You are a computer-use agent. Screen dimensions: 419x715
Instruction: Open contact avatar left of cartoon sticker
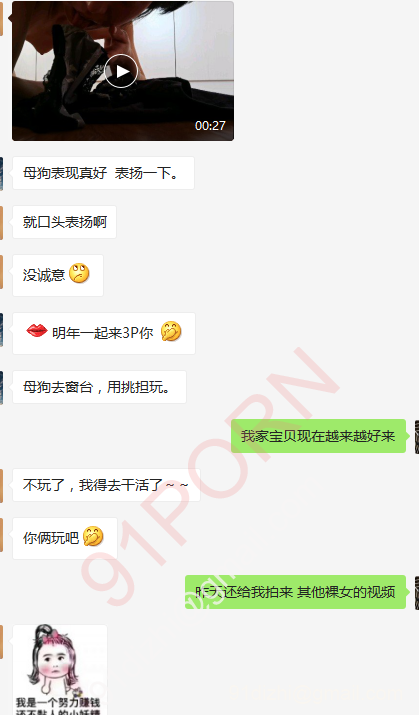pyautogui.click(x=1, y=642)
